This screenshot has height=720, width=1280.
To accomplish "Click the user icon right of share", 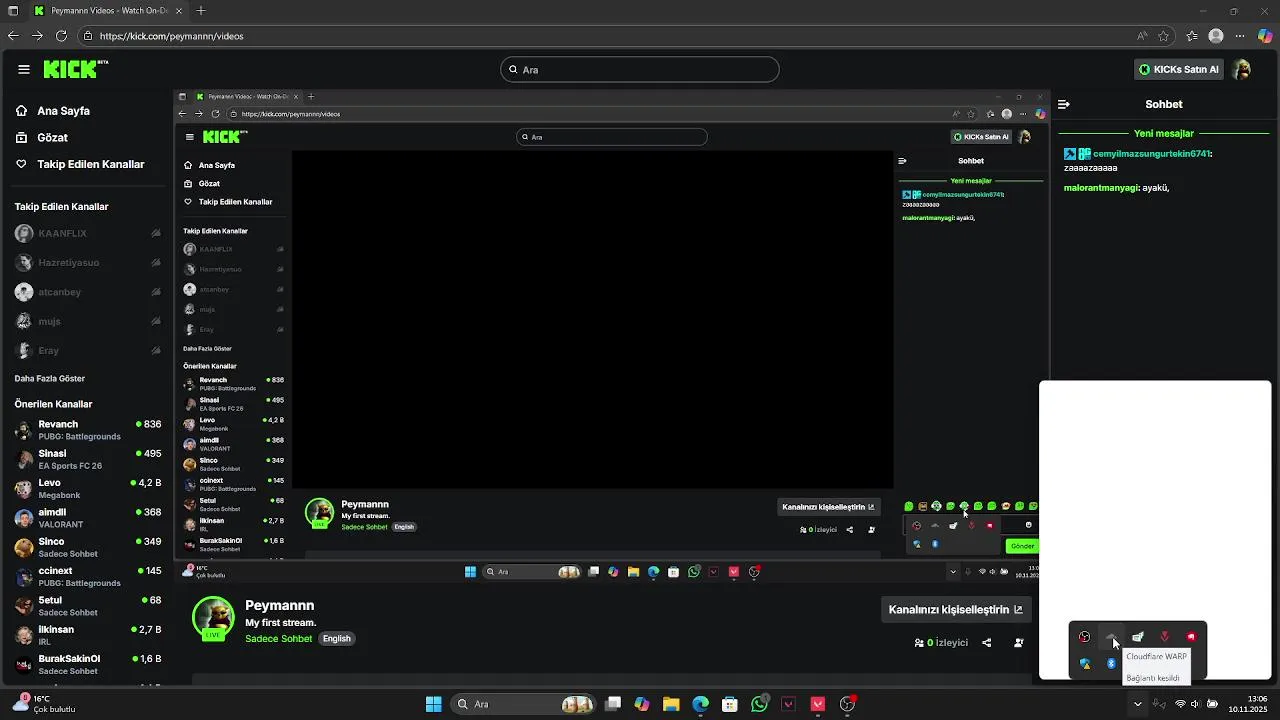I will coord(1019,643).
